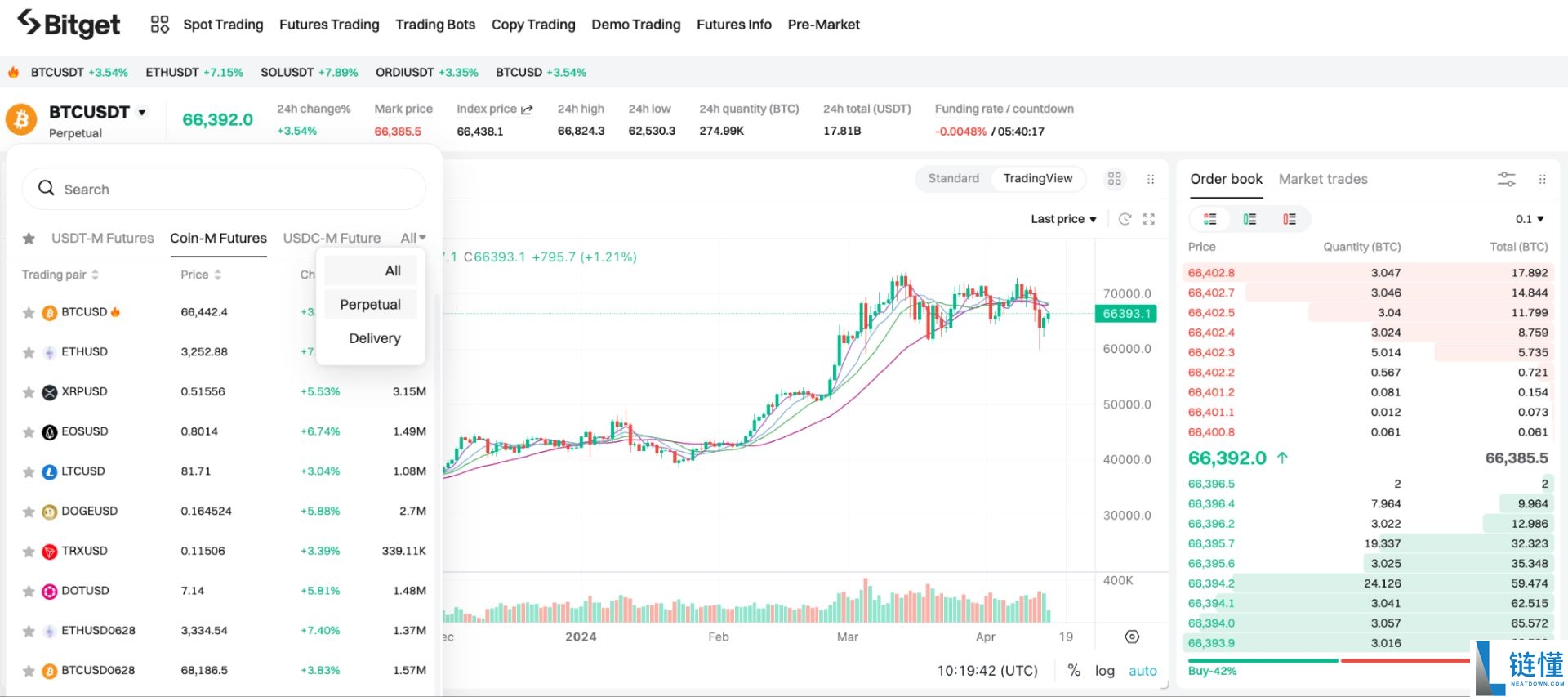Click ETHUSDT ticker in top bar
1568x697 pixels.
[x=194, y=72]
